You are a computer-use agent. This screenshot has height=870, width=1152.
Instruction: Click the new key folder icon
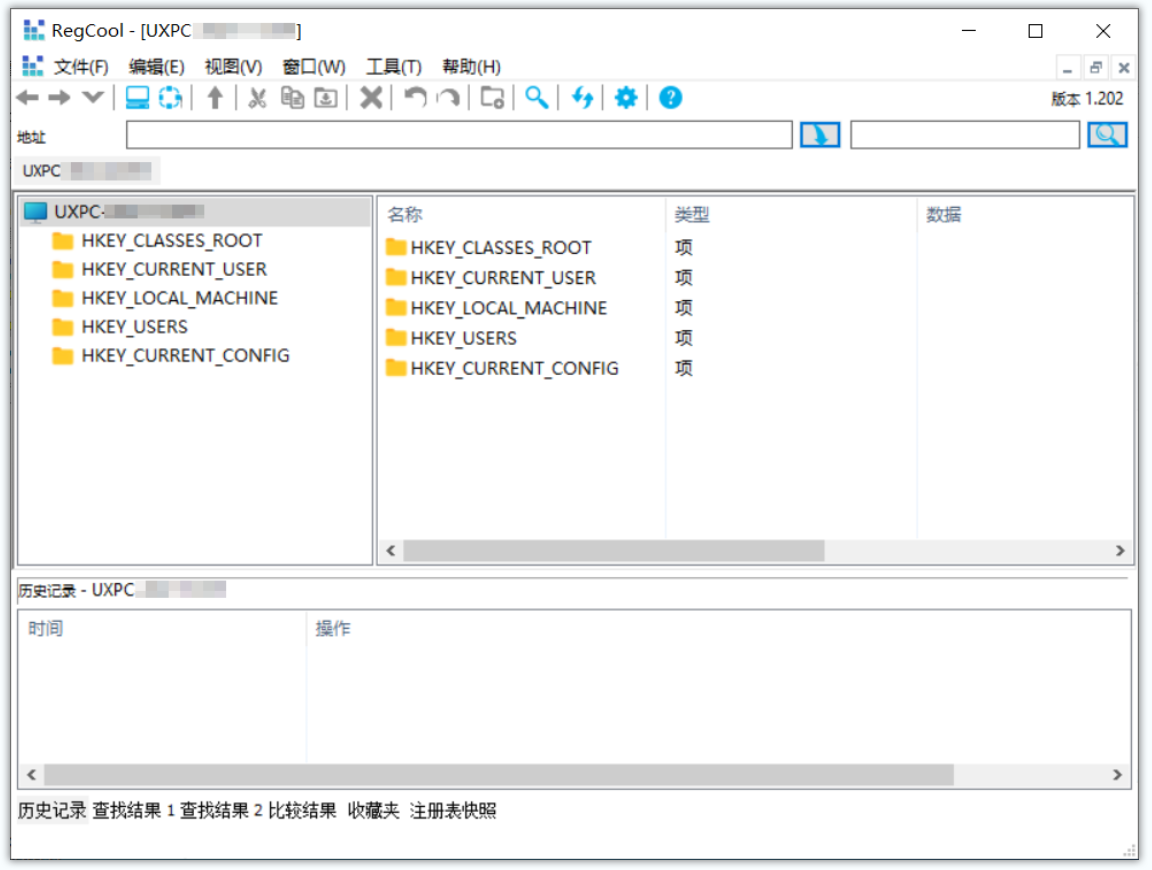click(492, 97)
